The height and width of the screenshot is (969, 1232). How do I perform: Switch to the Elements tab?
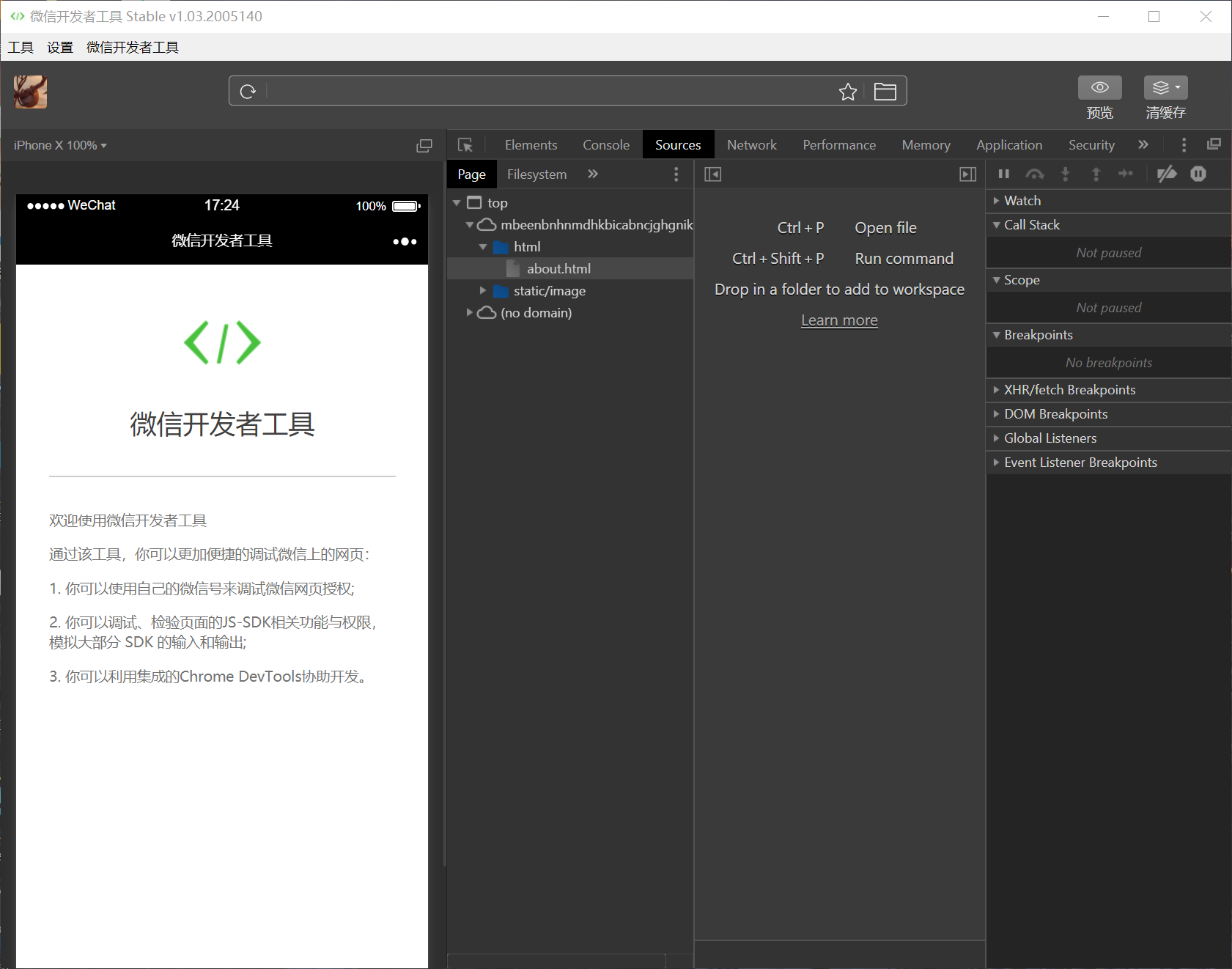pos(531,145)
